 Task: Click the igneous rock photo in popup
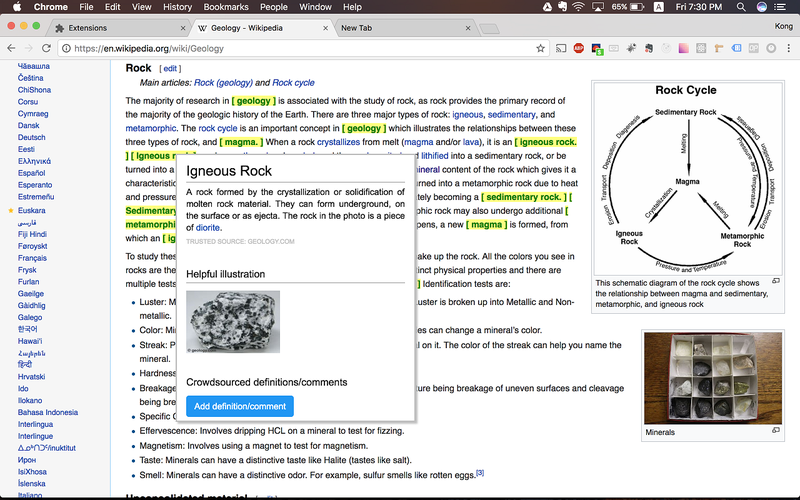coord(233,323)
